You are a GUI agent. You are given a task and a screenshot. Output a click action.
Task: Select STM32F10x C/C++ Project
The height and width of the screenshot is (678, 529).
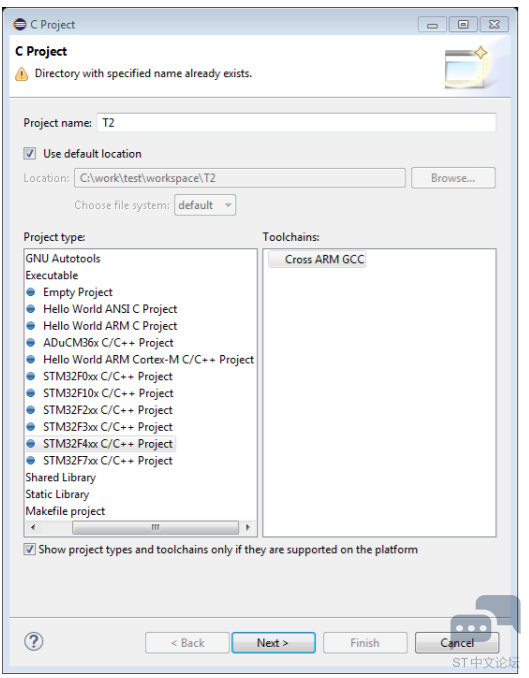[x=108, y=393]
